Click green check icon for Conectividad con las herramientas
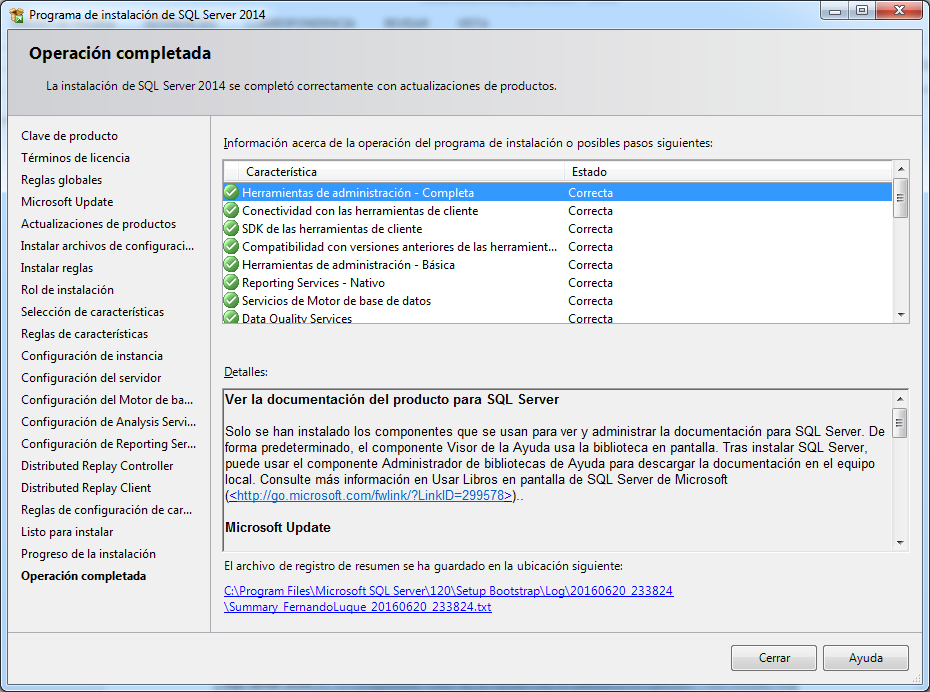 coord(231,211)
